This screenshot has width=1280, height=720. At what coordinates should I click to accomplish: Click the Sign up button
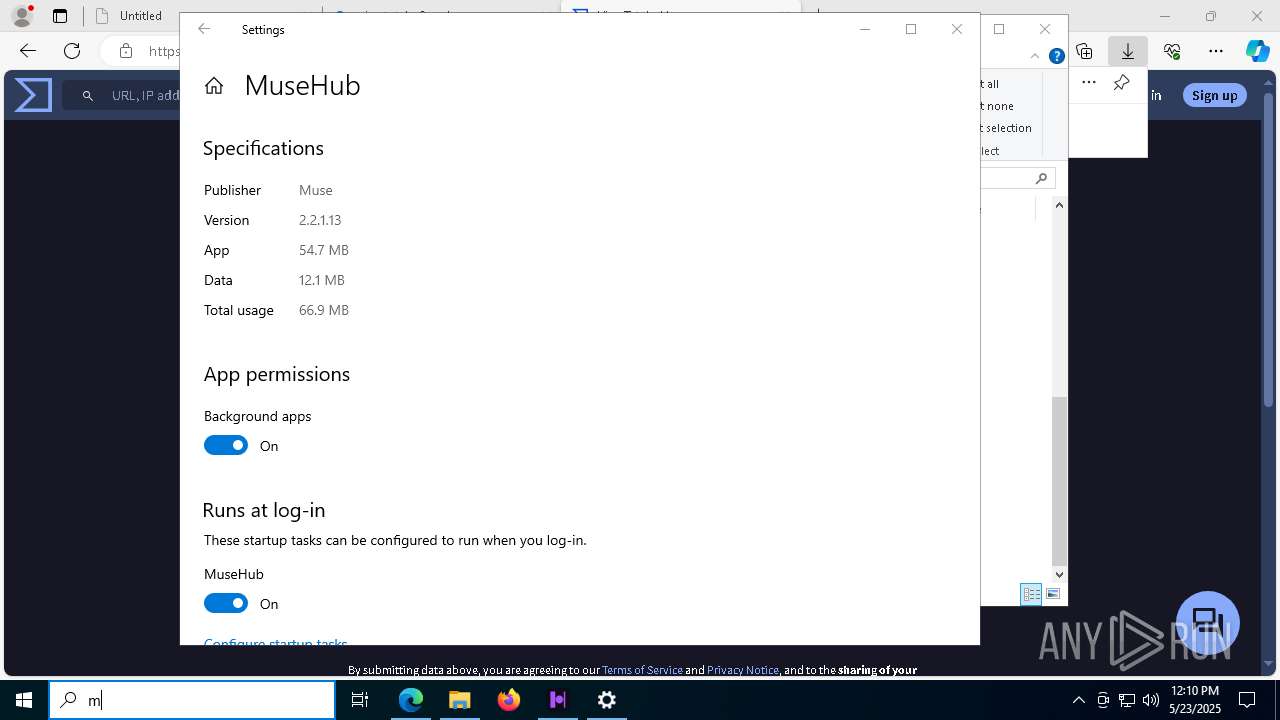1214,95
